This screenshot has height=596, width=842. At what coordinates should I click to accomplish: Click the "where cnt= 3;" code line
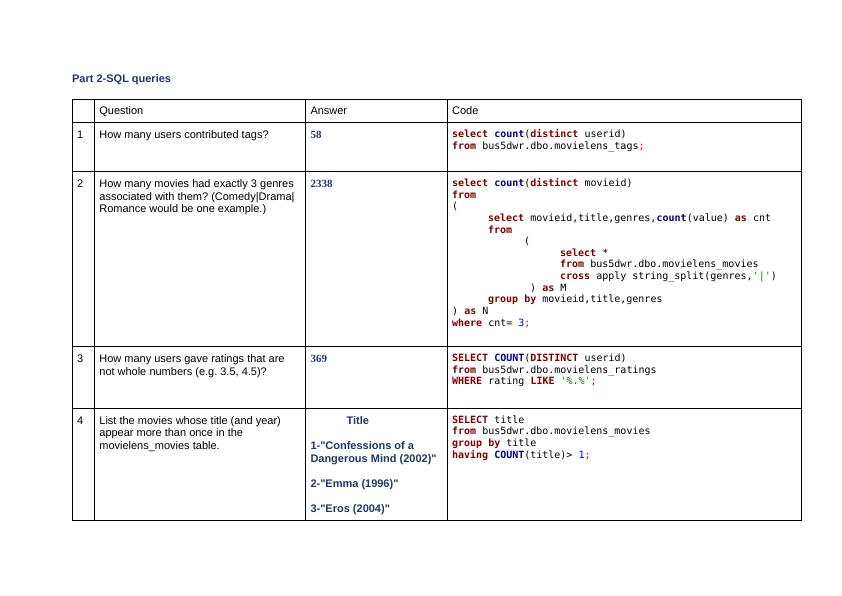[490, 322]
